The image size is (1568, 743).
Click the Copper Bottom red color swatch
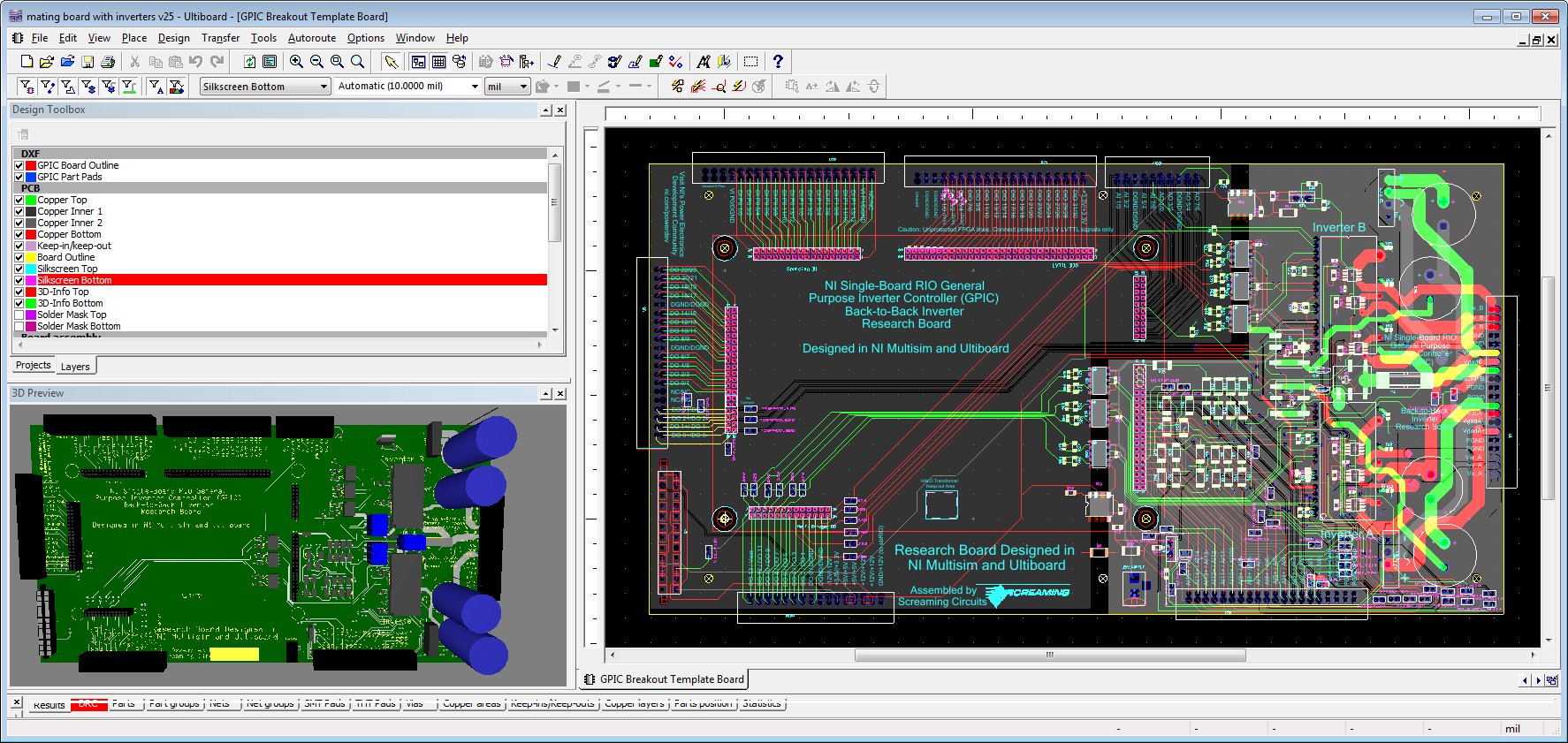(31, 234)
